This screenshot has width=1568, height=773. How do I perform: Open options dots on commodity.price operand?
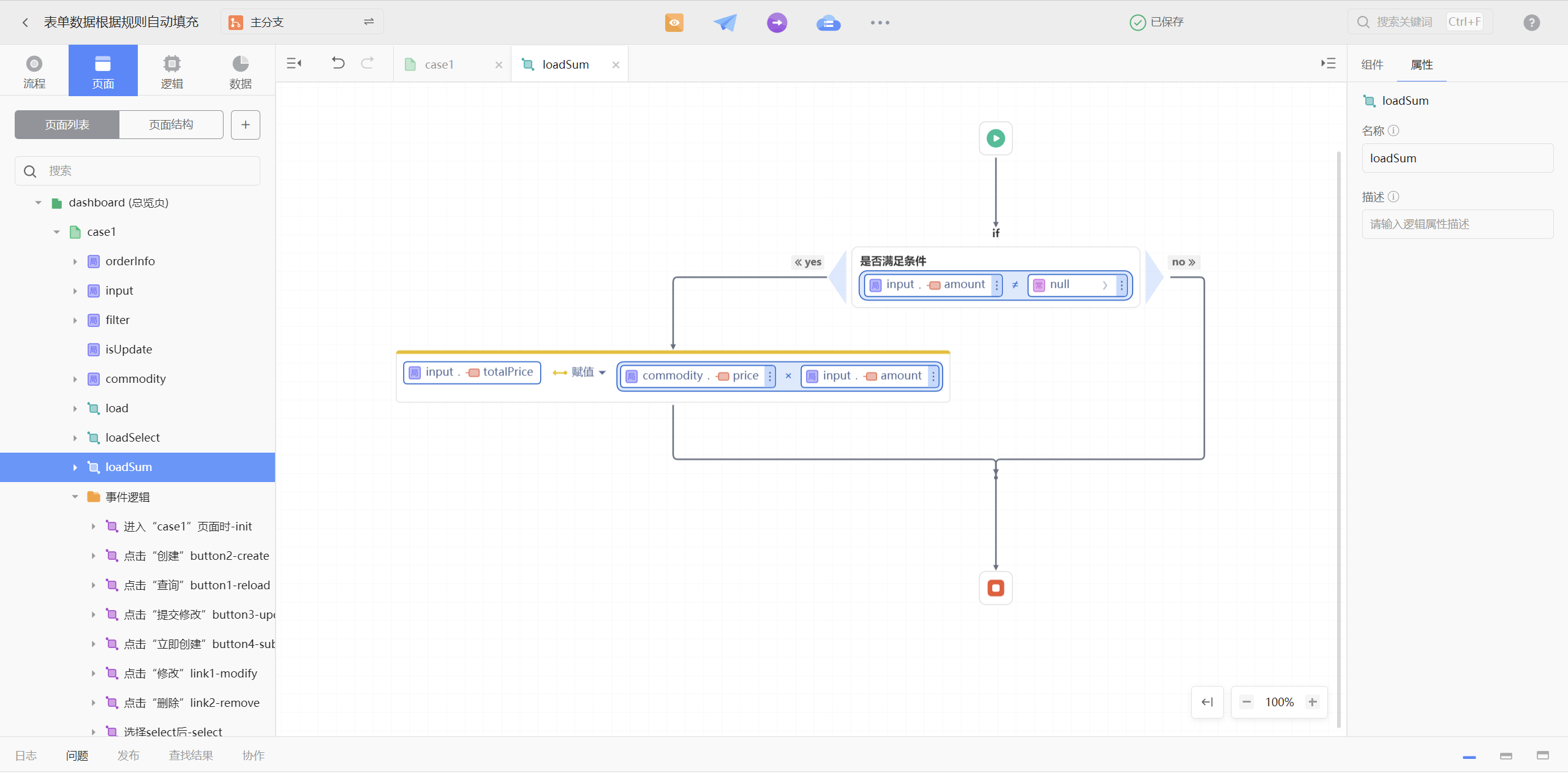click(x=770, y=376)
